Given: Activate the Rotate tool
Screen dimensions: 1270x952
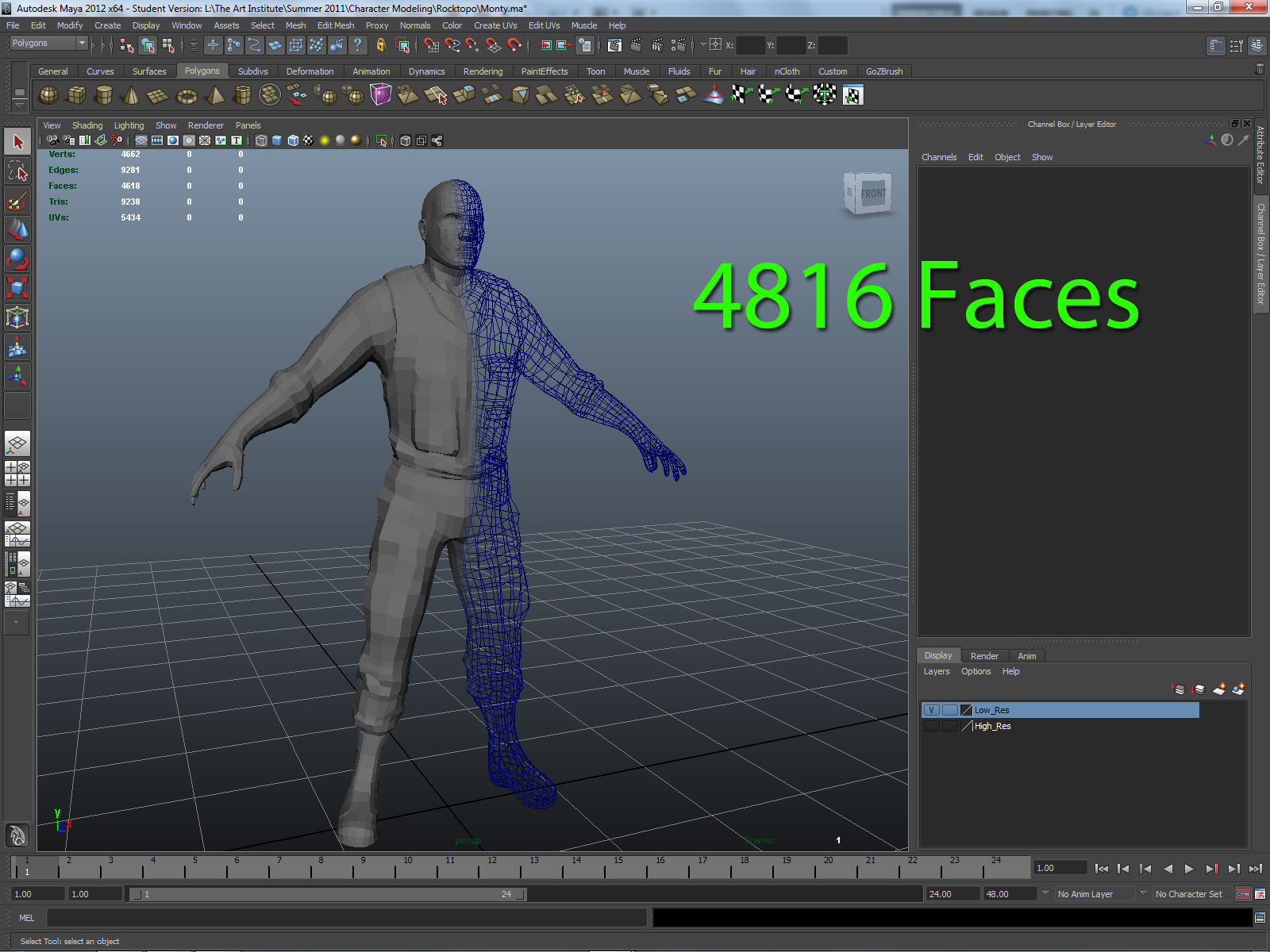Looking at the screenshot, I should [x=17, y=259].
